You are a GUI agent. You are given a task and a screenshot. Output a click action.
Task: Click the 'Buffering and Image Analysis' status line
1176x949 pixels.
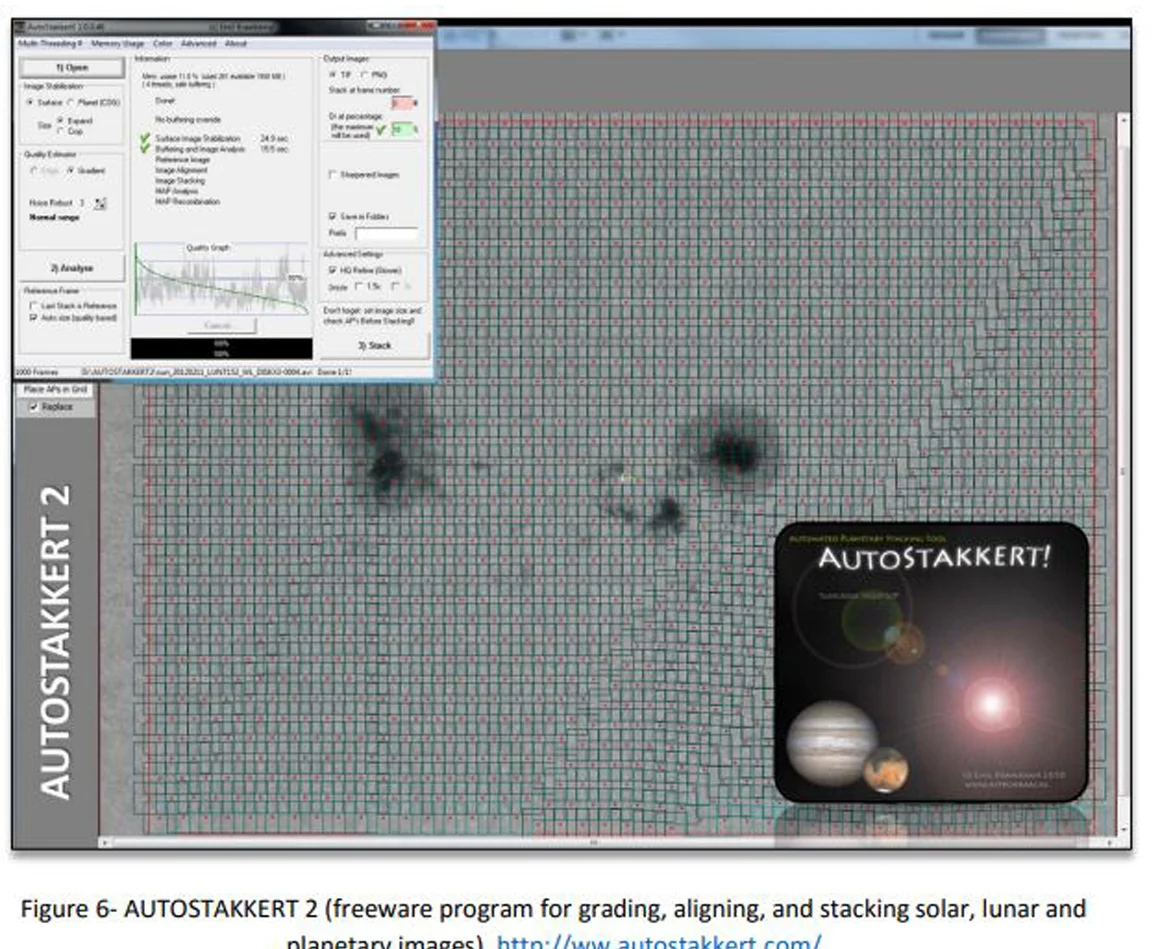coord(200,149)
